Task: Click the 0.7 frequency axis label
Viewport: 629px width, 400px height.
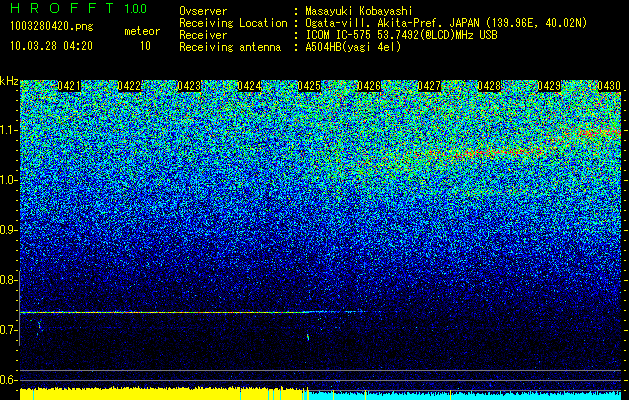Action: pos(7,330)
